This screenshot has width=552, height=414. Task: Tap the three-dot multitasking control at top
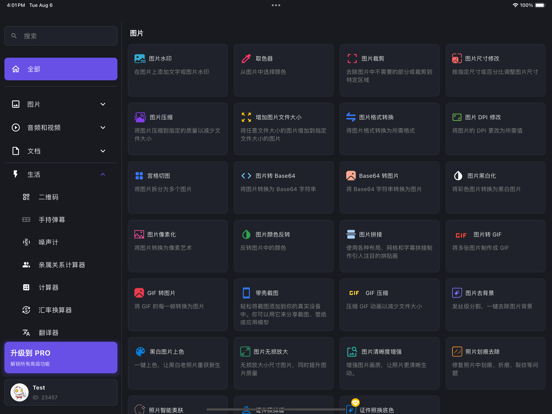[276, 5]
